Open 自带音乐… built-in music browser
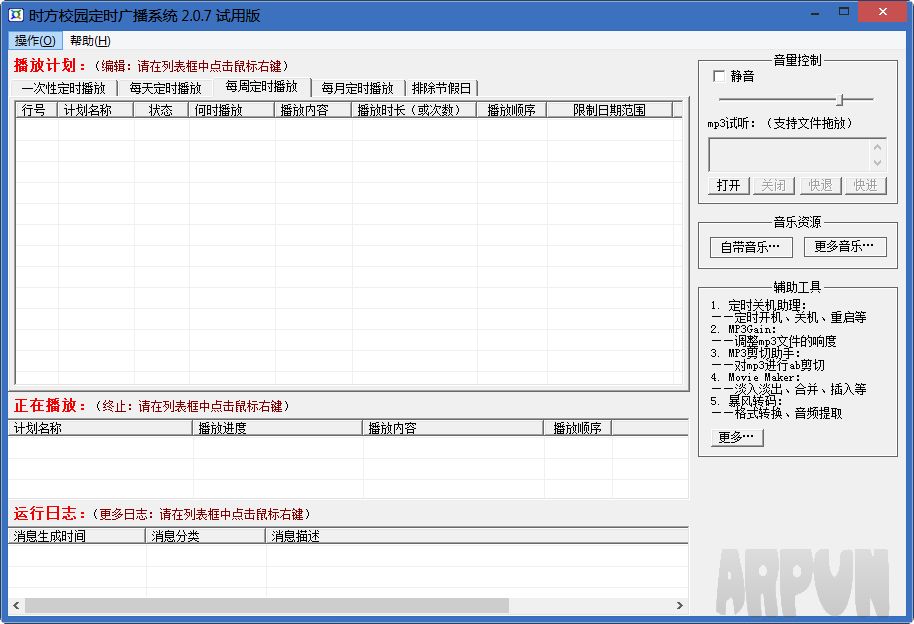Image resolution: width=914 pixels, height=624 pixels. tap(750, 248)
